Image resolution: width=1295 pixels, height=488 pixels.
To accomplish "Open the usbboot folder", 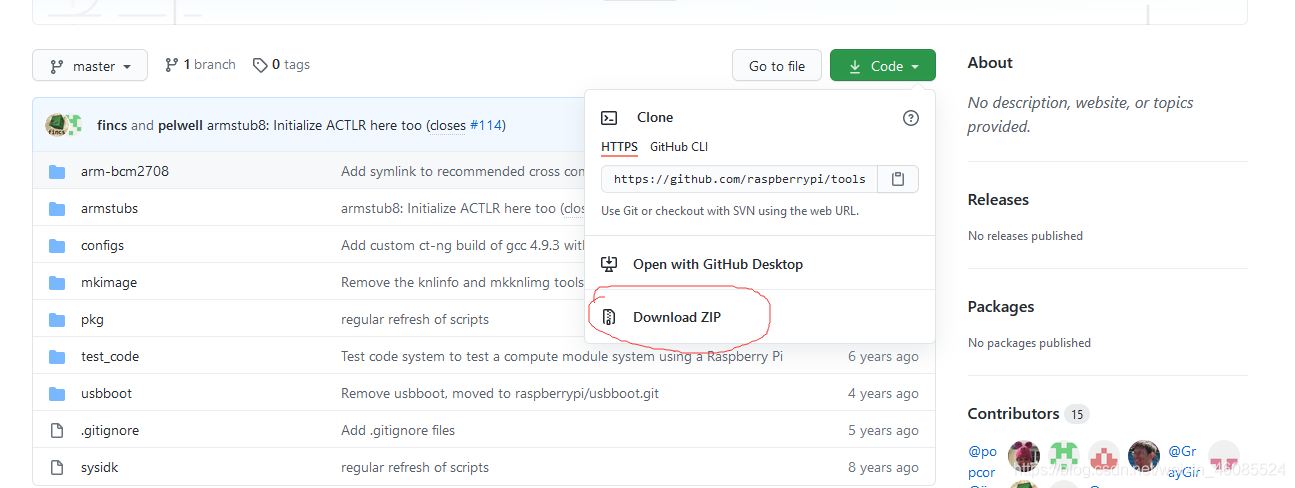I will (107, 393).
